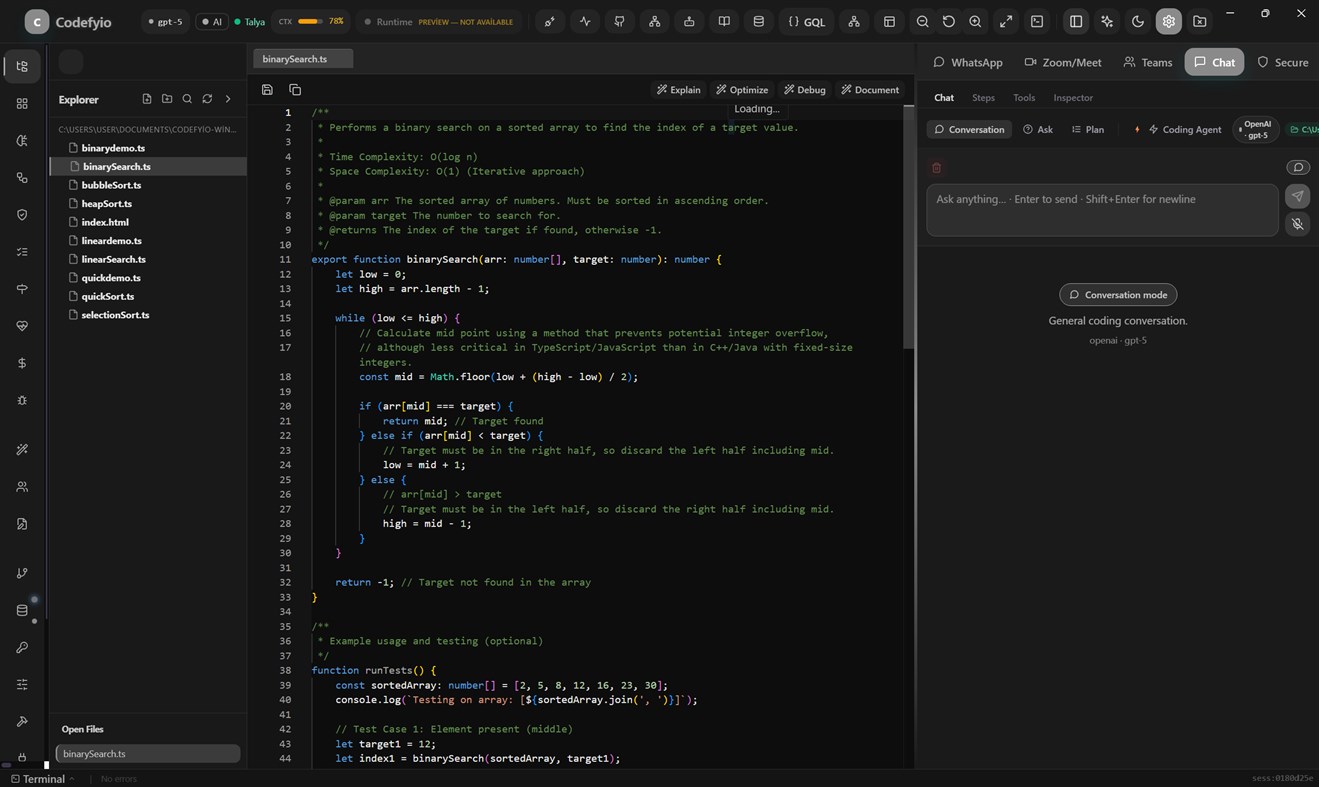Click the Document button
The width and height of the screenshot is (1319, 787).
click(x=869, y=89)
